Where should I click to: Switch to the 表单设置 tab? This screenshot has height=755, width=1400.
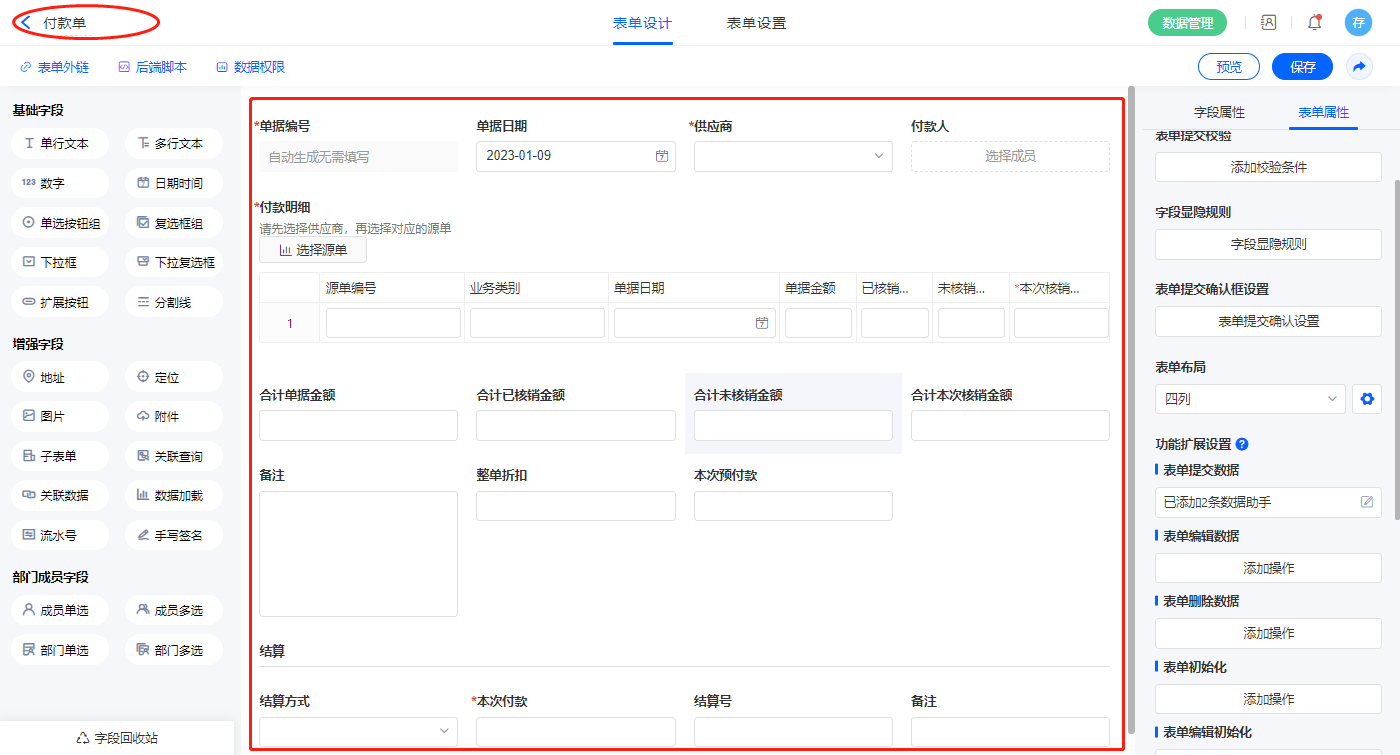(x=756, y=23)
